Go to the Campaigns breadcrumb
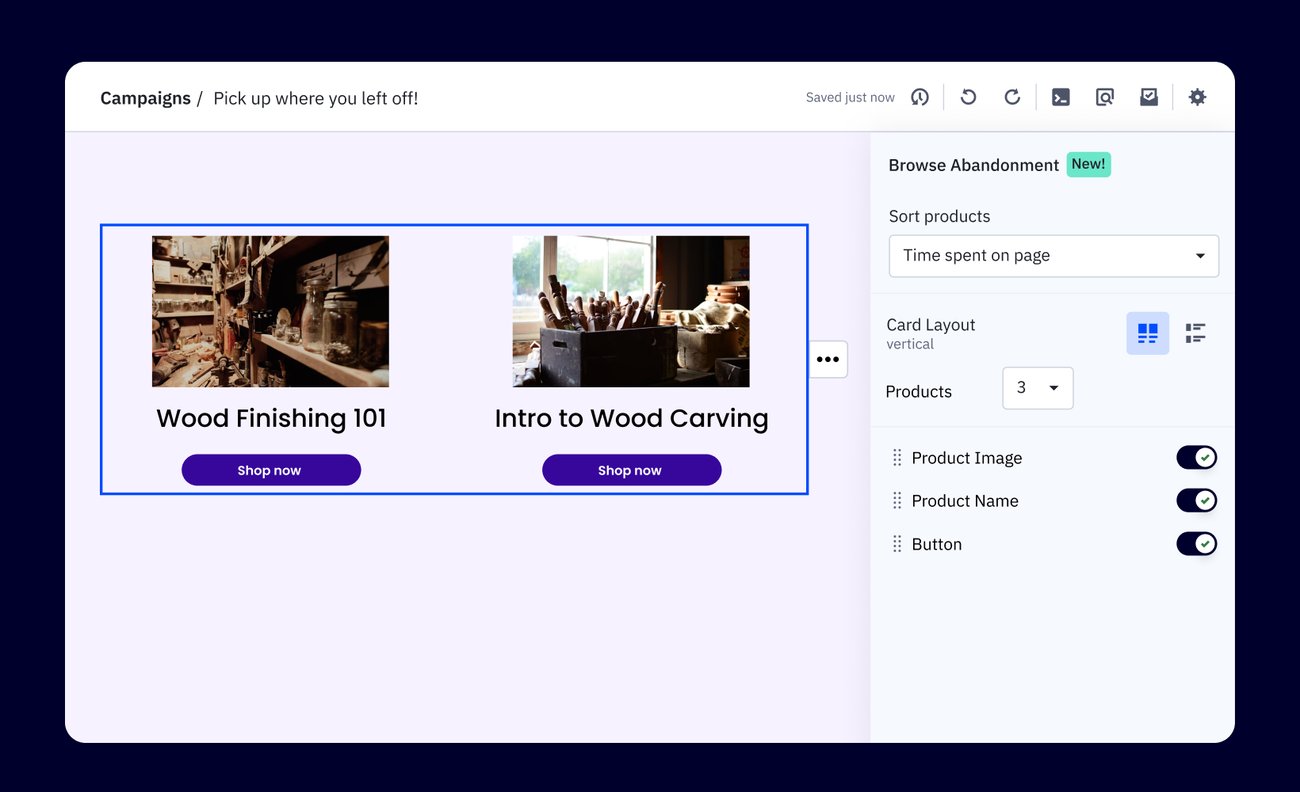 point(145,98)
